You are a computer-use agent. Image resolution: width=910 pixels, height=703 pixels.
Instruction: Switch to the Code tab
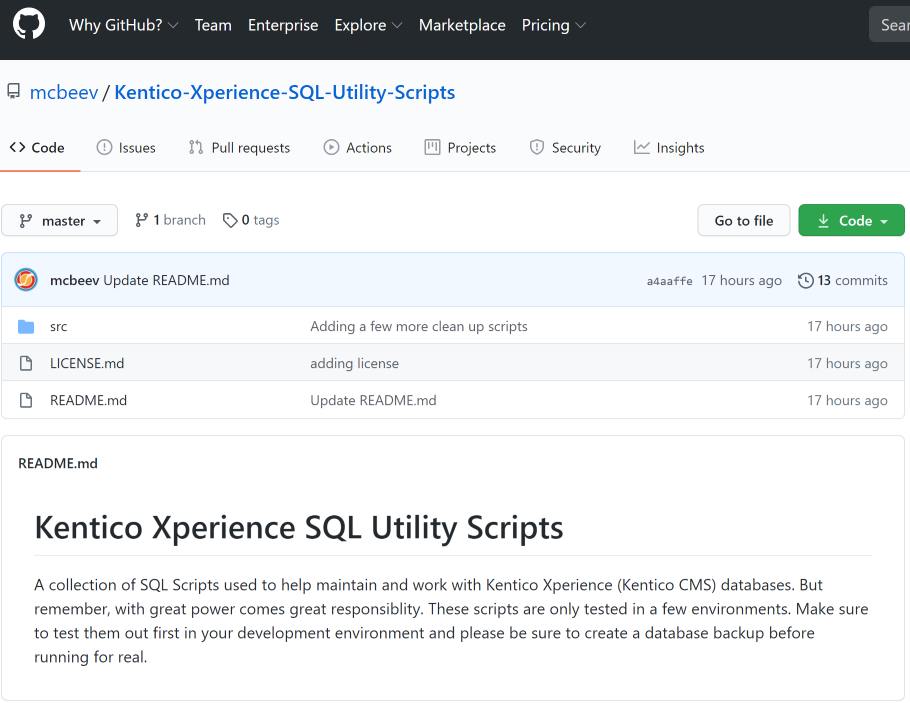coord(37,147)
